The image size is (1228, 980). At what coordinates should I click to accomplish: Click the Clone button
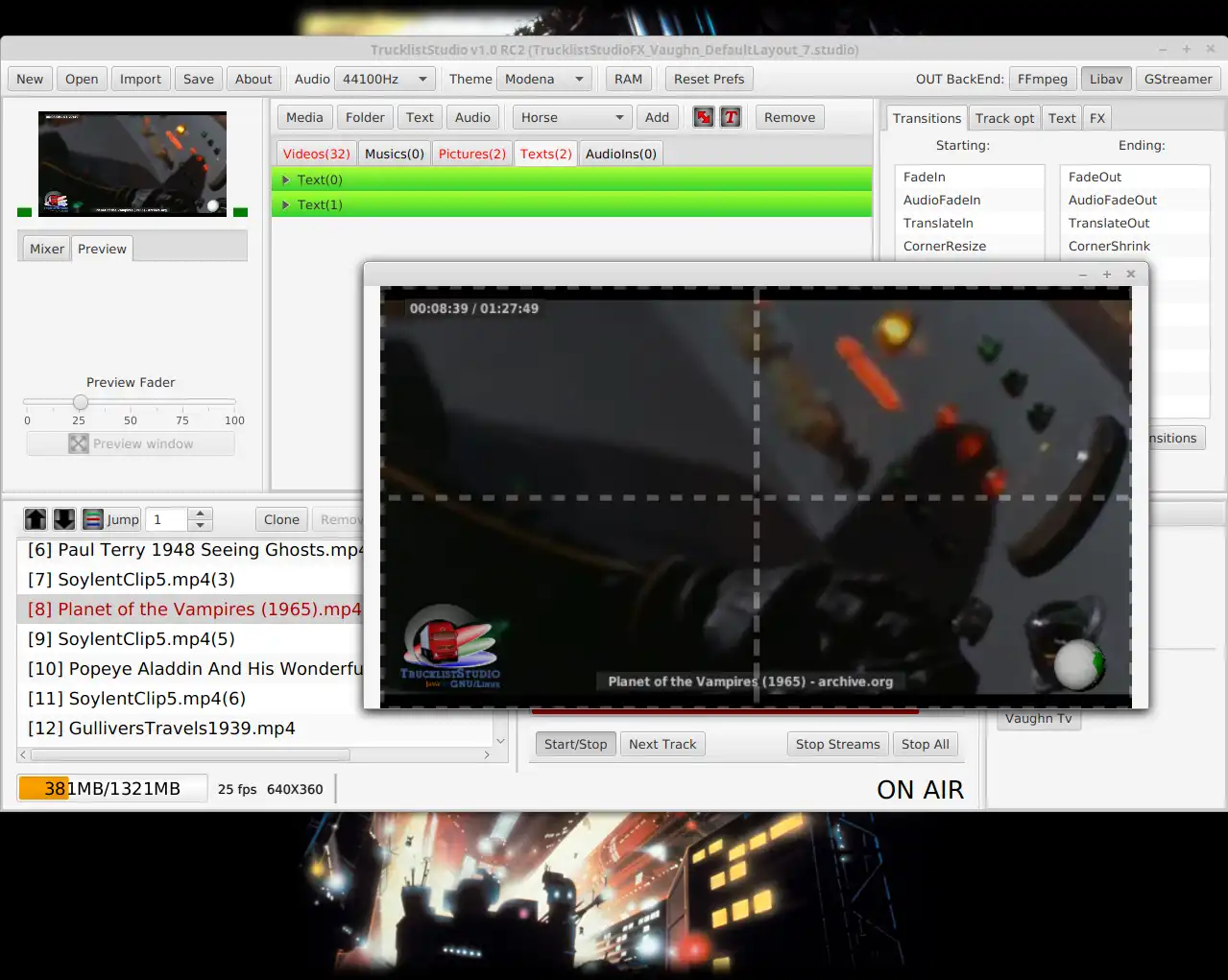pyautogui.click(x=281, y=519)
